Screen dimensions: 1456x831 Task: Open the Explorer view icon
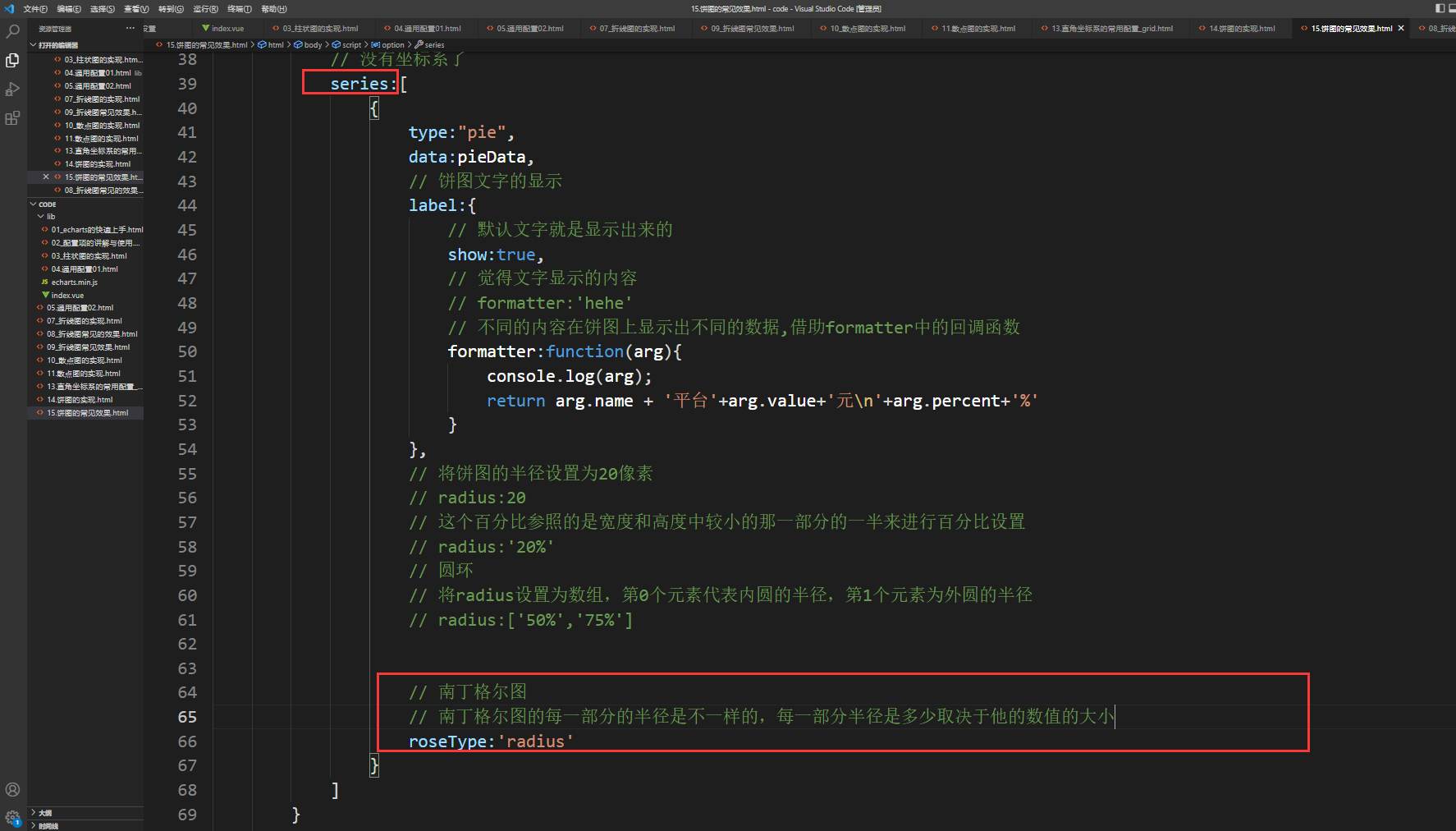click(x=12, y=60)
